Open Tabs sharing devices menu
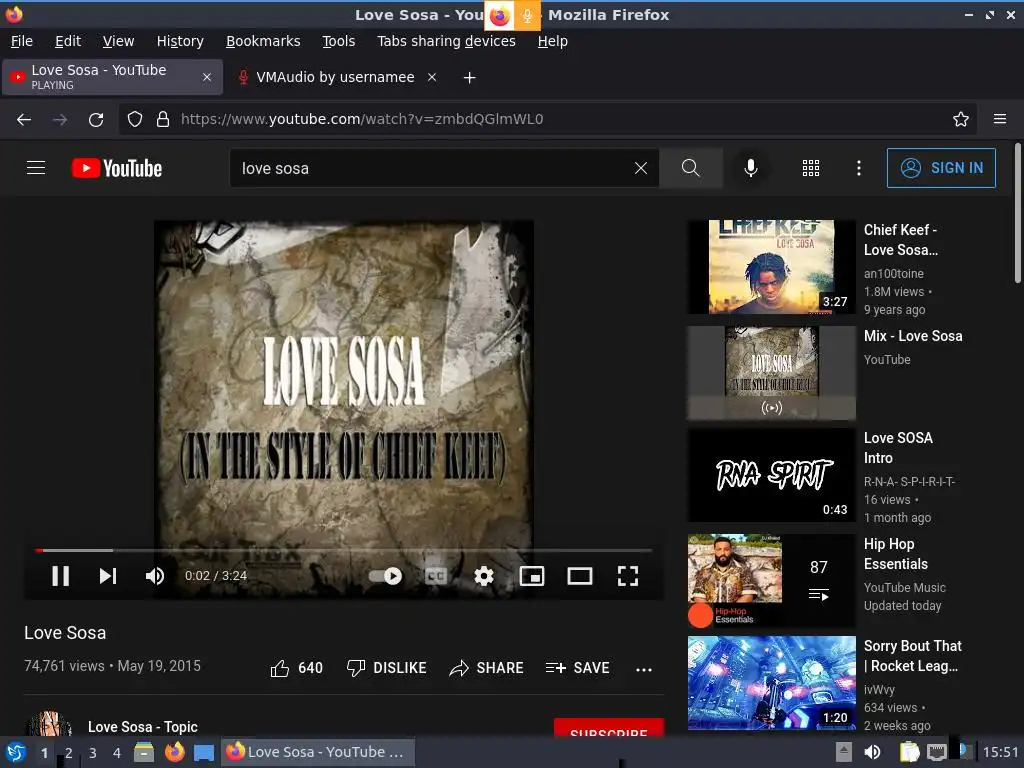The height and width of the screenshot is (768, 1024). pyautogui.click(x=446, y=41)
